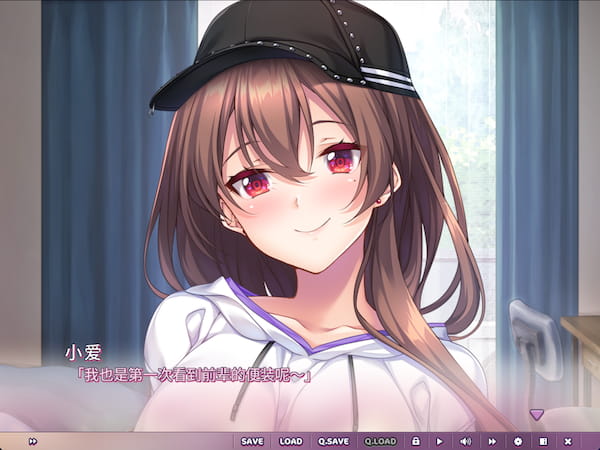Click the fast-forward icon at the bar's left end

click(x=33, y=441)
